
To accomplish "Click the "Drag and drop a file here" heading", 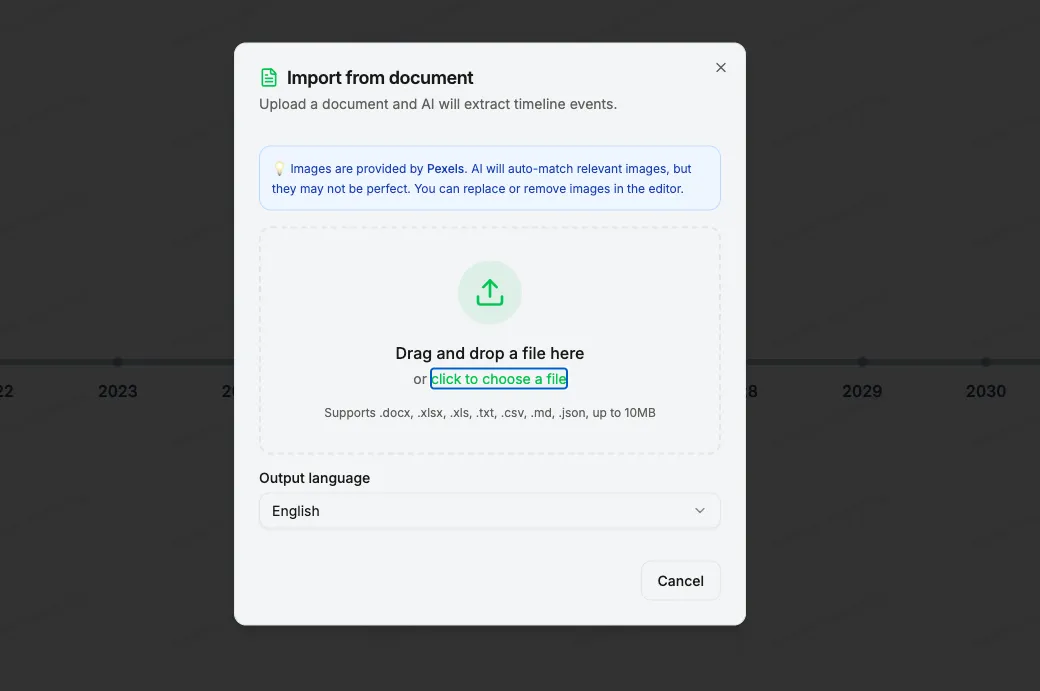I will [x=489, y=353].
